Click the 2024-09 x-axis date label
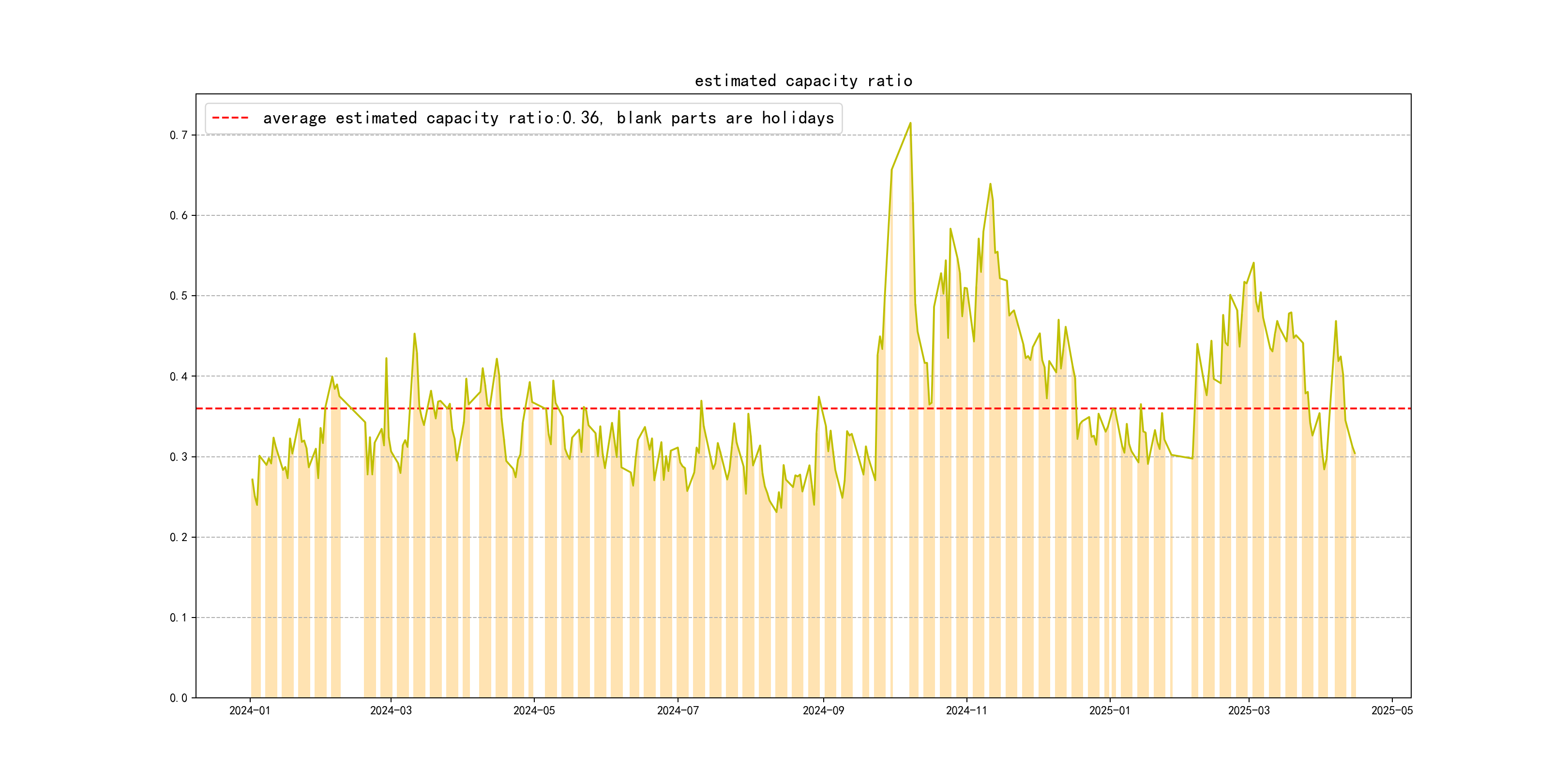Image resolution: width=1568 pixels, height=784 pixels. click(823, 710)
